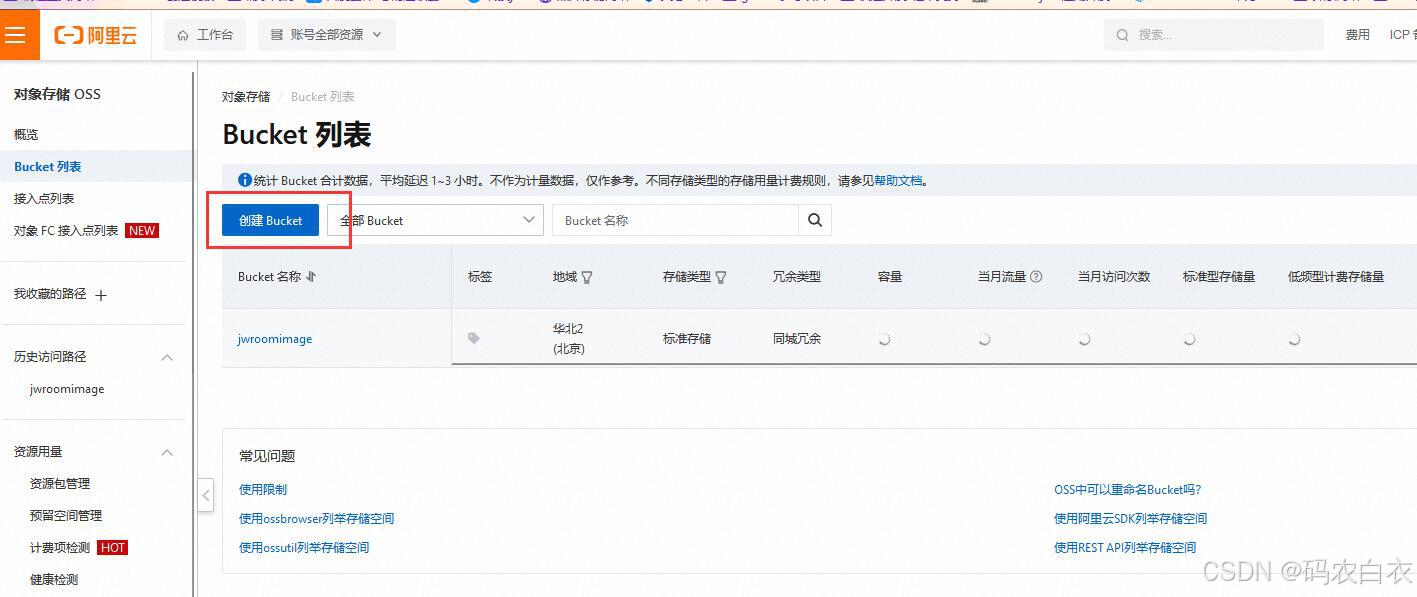Open 预留空间管理 in the sidebar
Image resolution: width=1417 pixels, height=597 pixels.
[66, 515]
